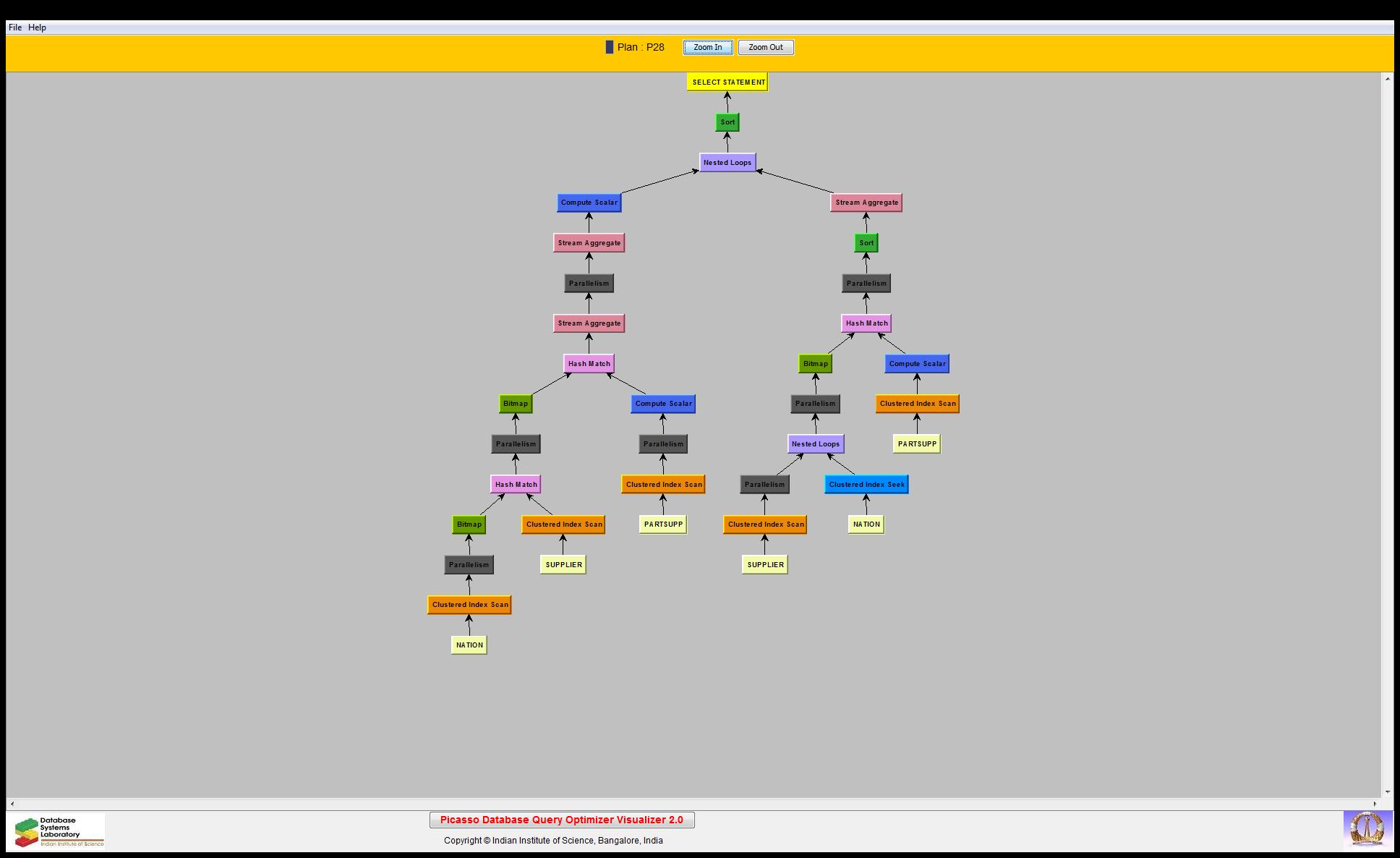Image resolution: width=1400 pixels, height=858 pixels.
Task: Click the horizontal scrollbar right arrow
Action: point(1375,804)
